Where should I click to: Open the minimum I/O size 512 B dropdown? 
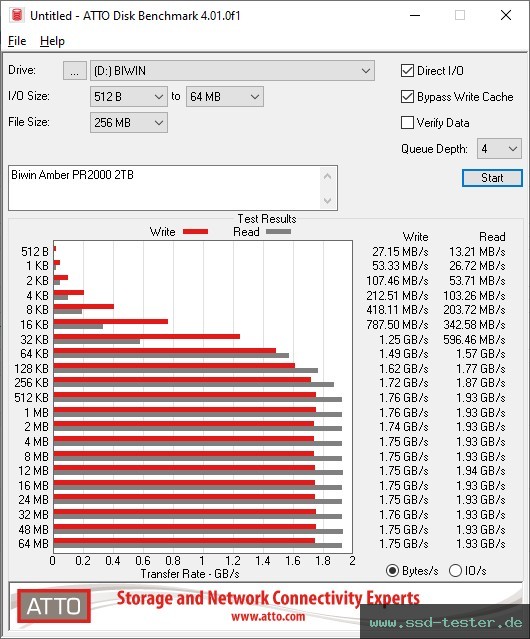coord(129,97)
